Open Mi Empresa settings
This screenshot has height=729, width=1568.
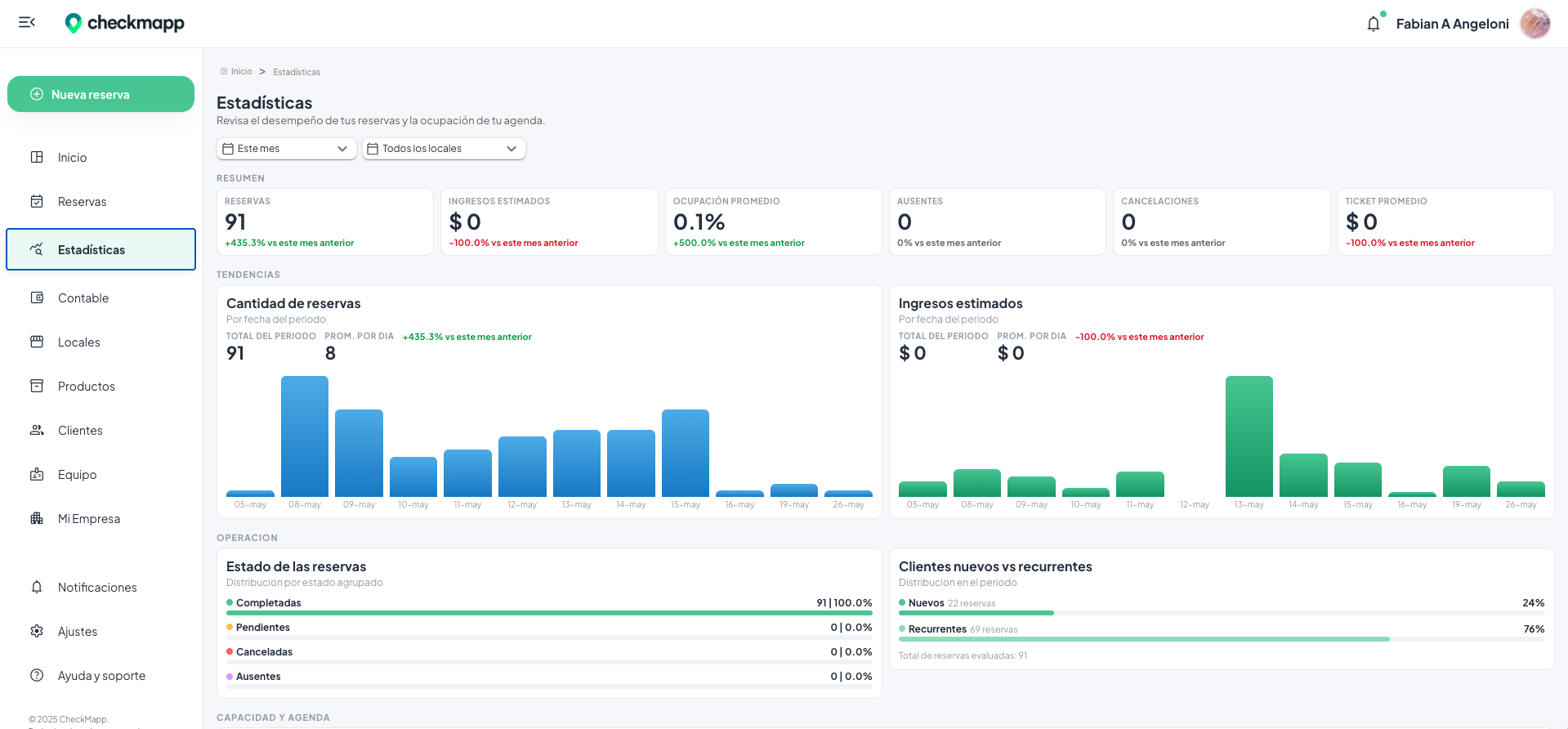[101, 518]
